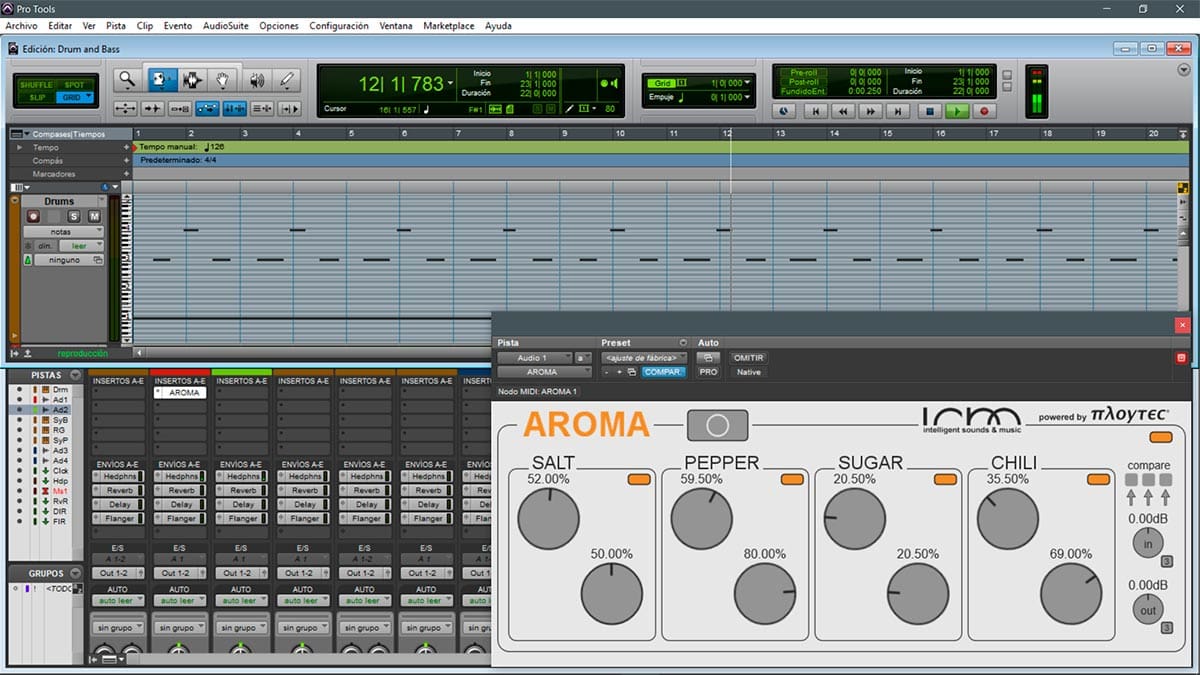Click the Insertion Follows Playback icon

tap(289, 108)
